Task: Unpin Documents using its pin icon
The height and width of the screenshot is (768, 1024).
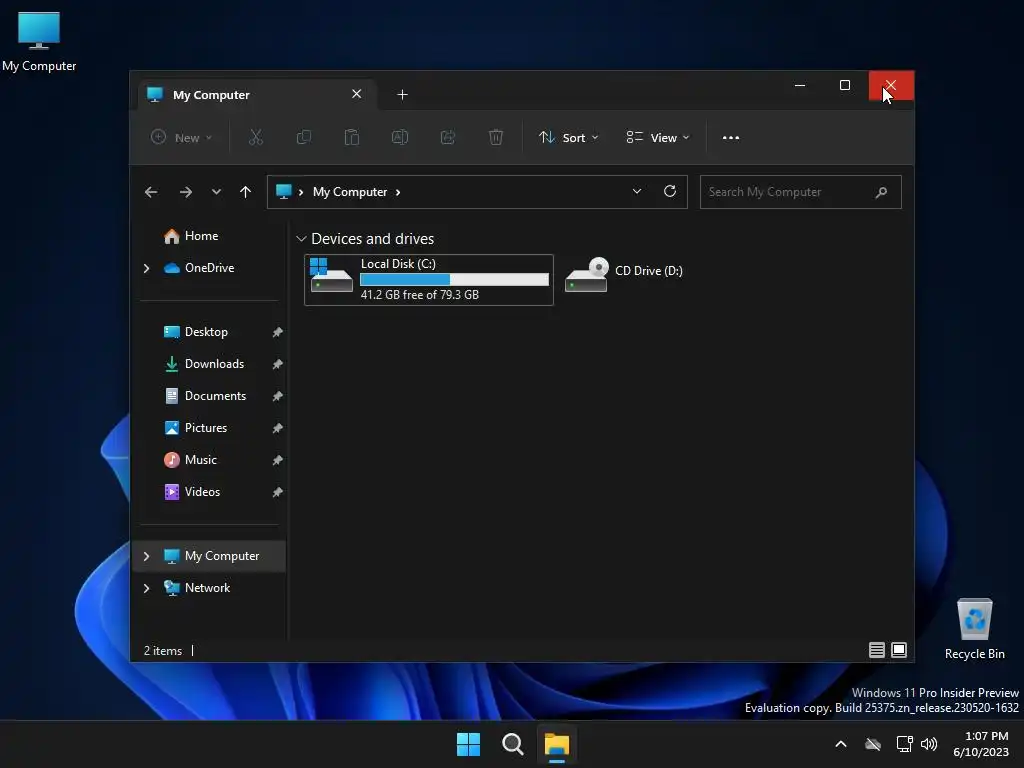Action: [x=278, y=396]
